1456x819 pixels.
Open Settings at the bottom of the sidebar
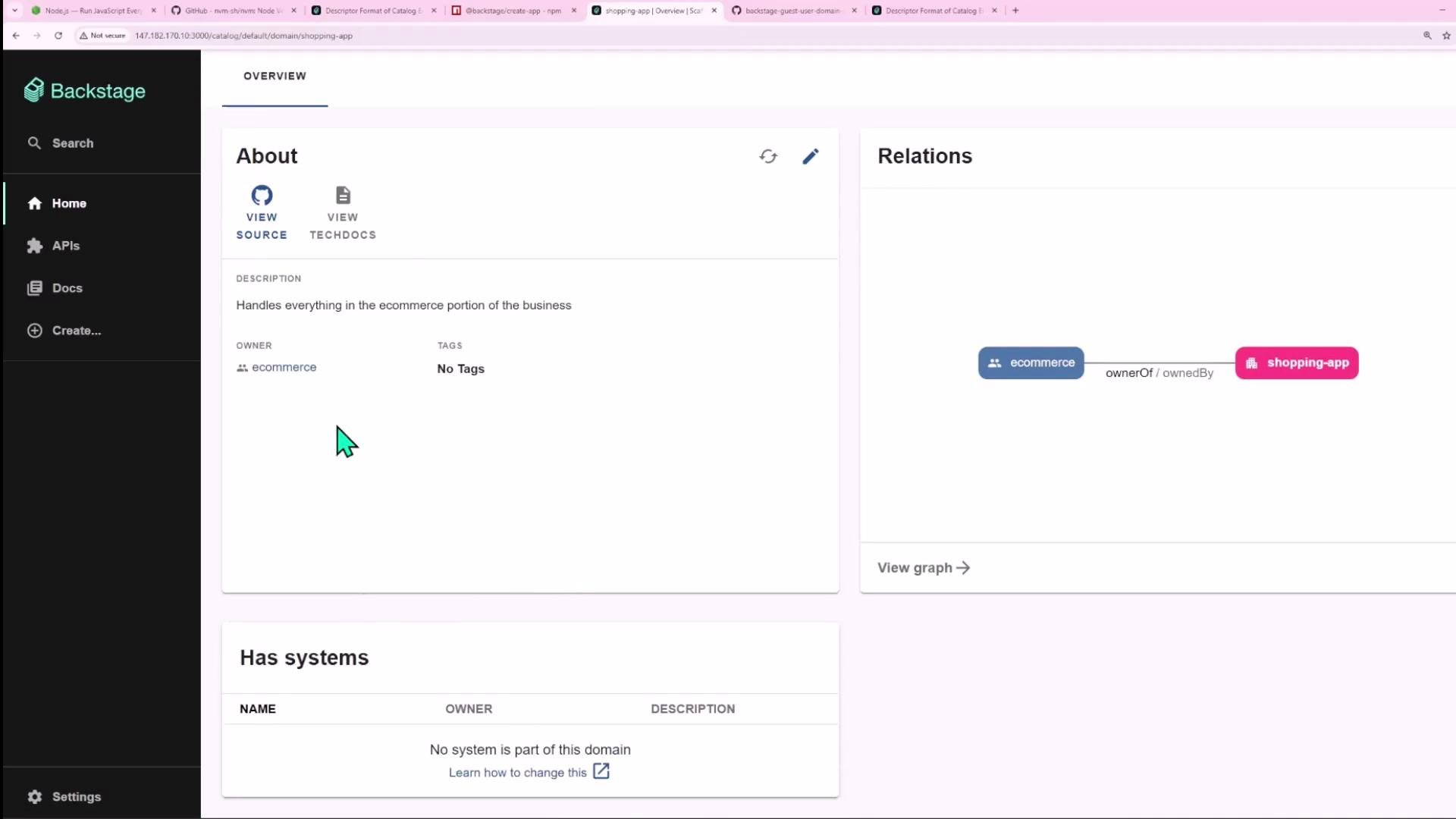64,797
